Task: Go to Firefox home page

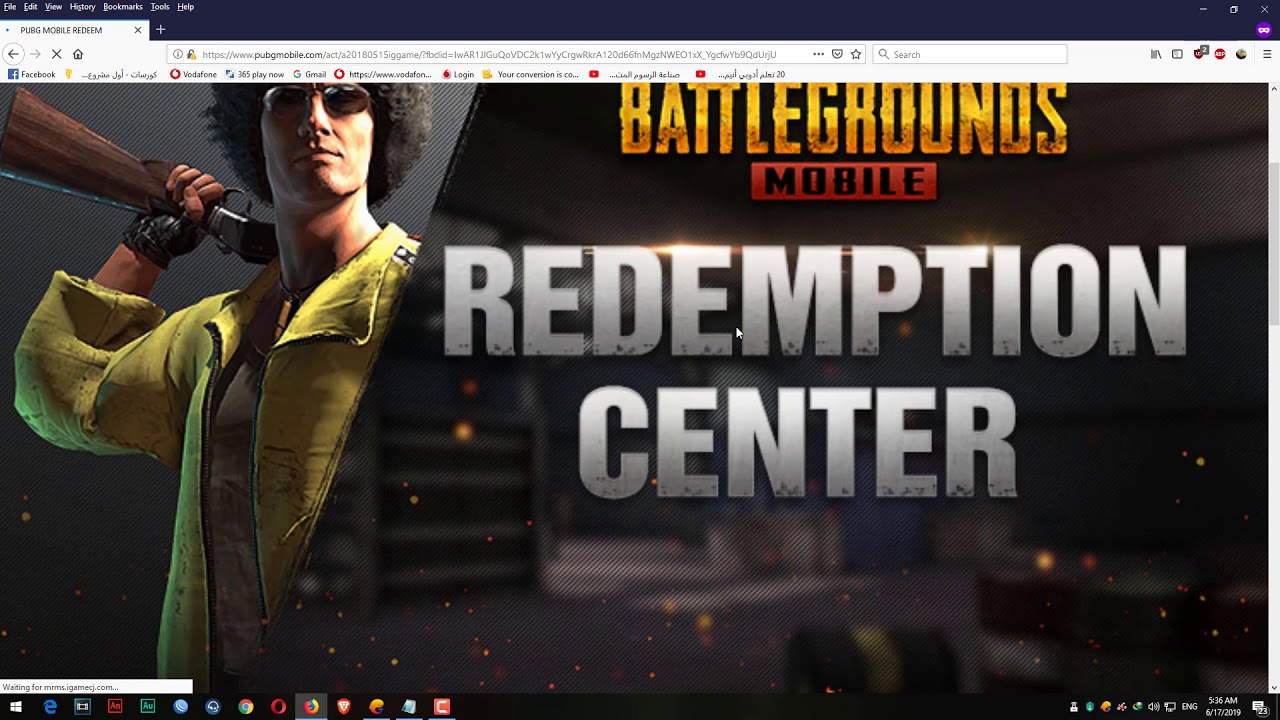Action: (78, 54)
